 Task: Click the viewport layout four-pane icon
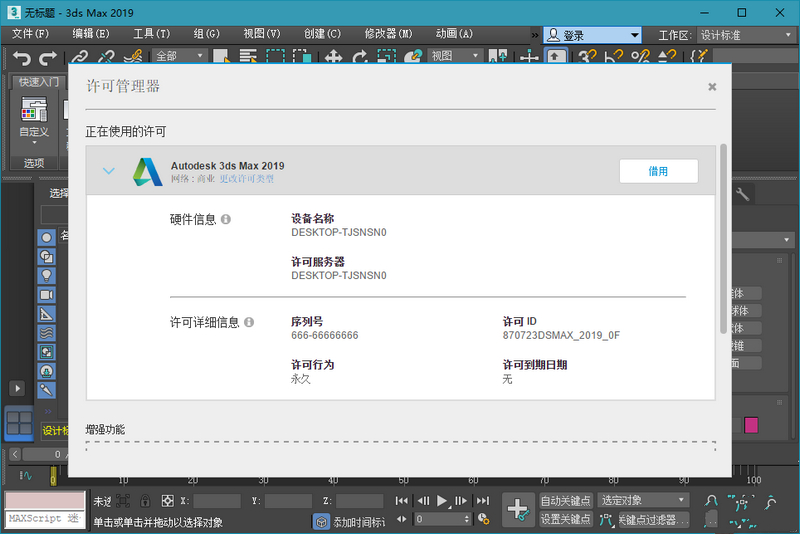pyautogui.click(x=19, y=423)
